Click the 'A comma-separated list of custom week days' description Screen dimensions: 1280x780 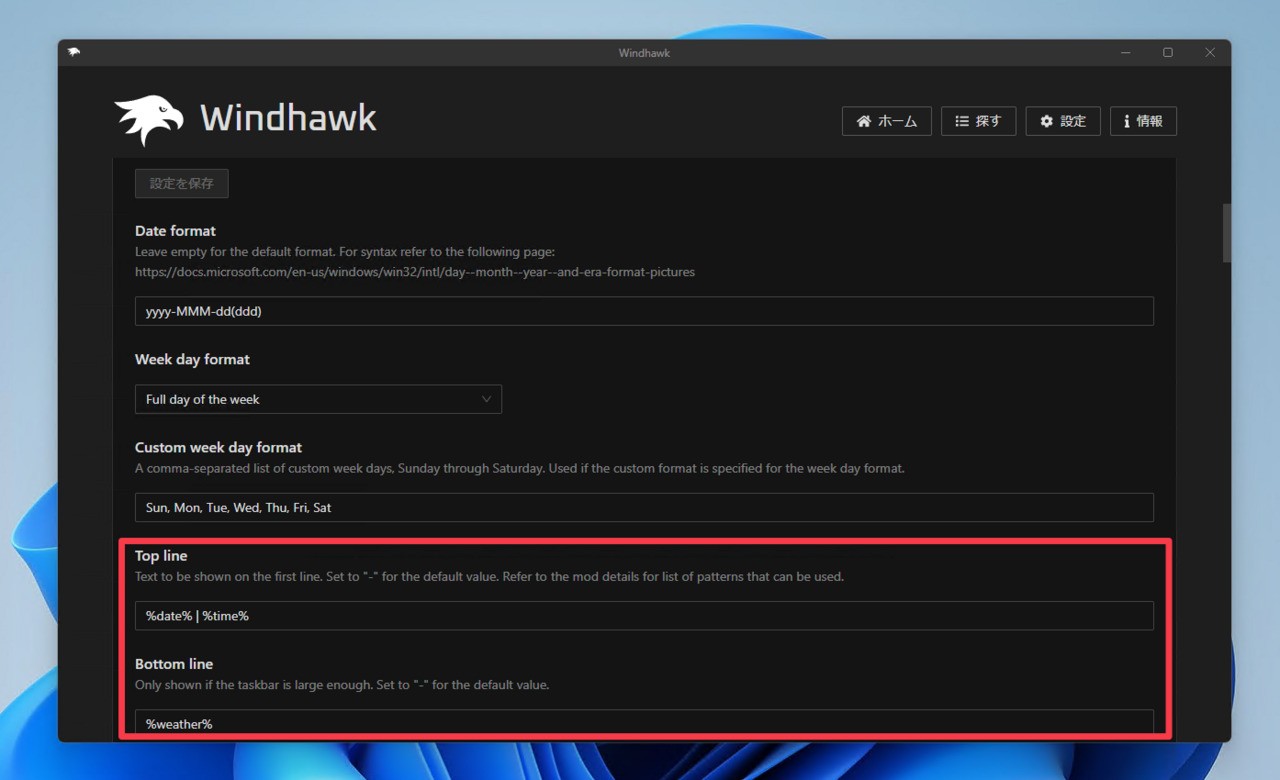click(x=519, y=468)
